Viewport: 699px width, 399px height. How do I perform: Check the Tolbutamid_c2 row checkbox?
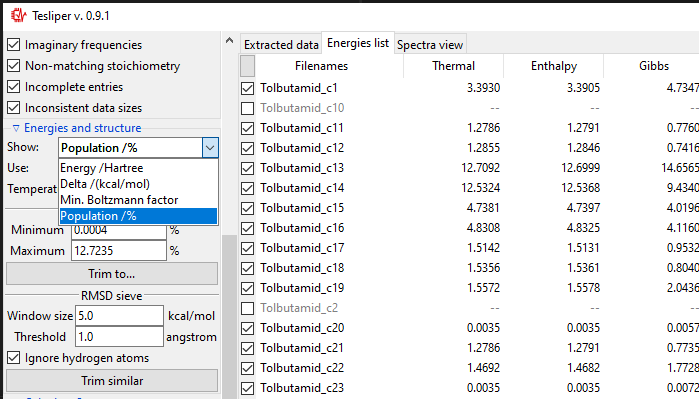[x=247, y=308]
